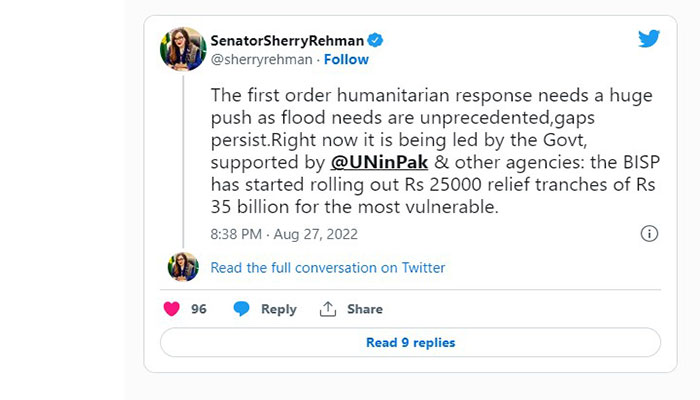
Task: Click the share upload arrow icon
Action: [x=327, y=309]
